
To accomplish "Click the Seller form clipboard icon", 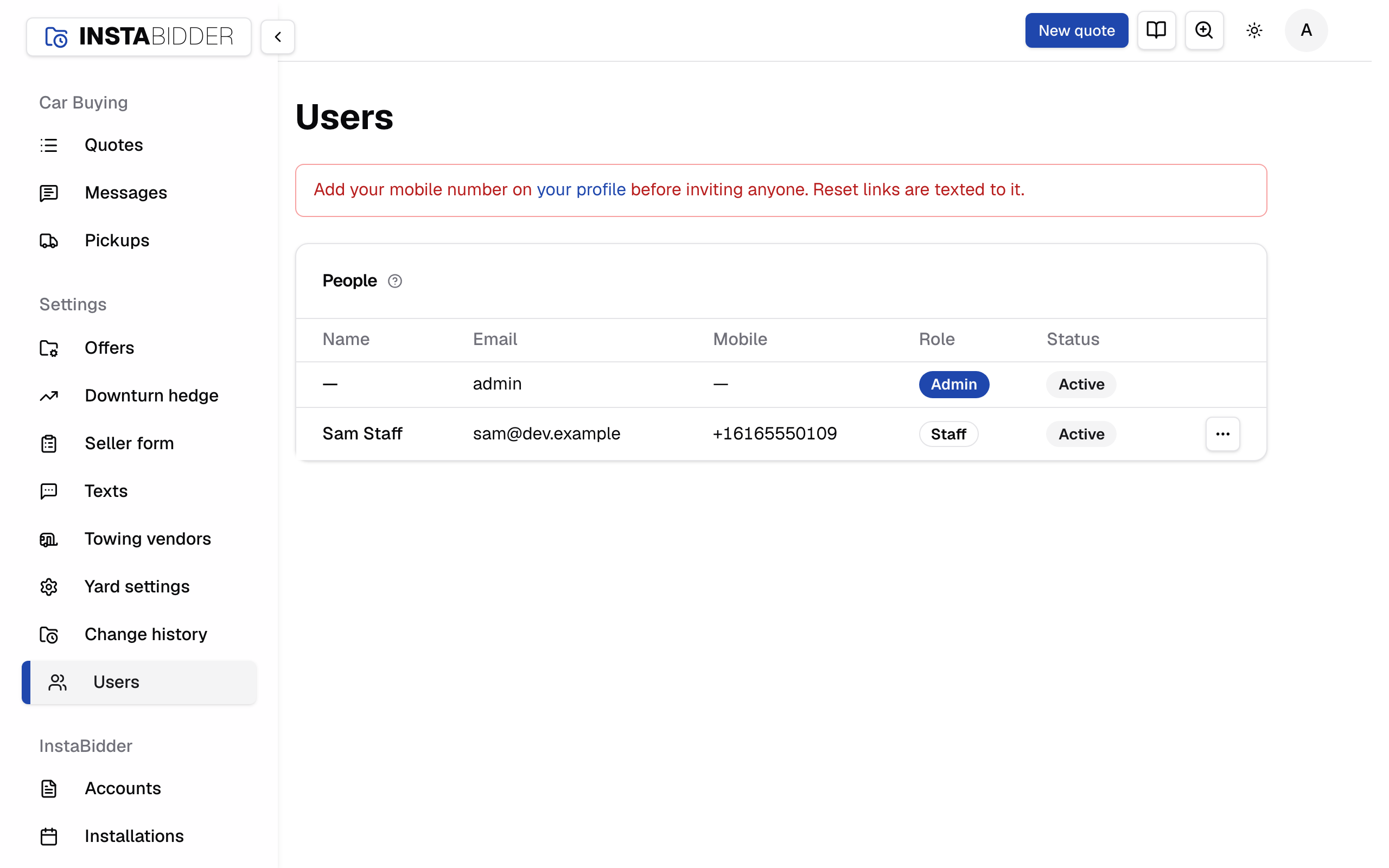I will click(49, 443).
